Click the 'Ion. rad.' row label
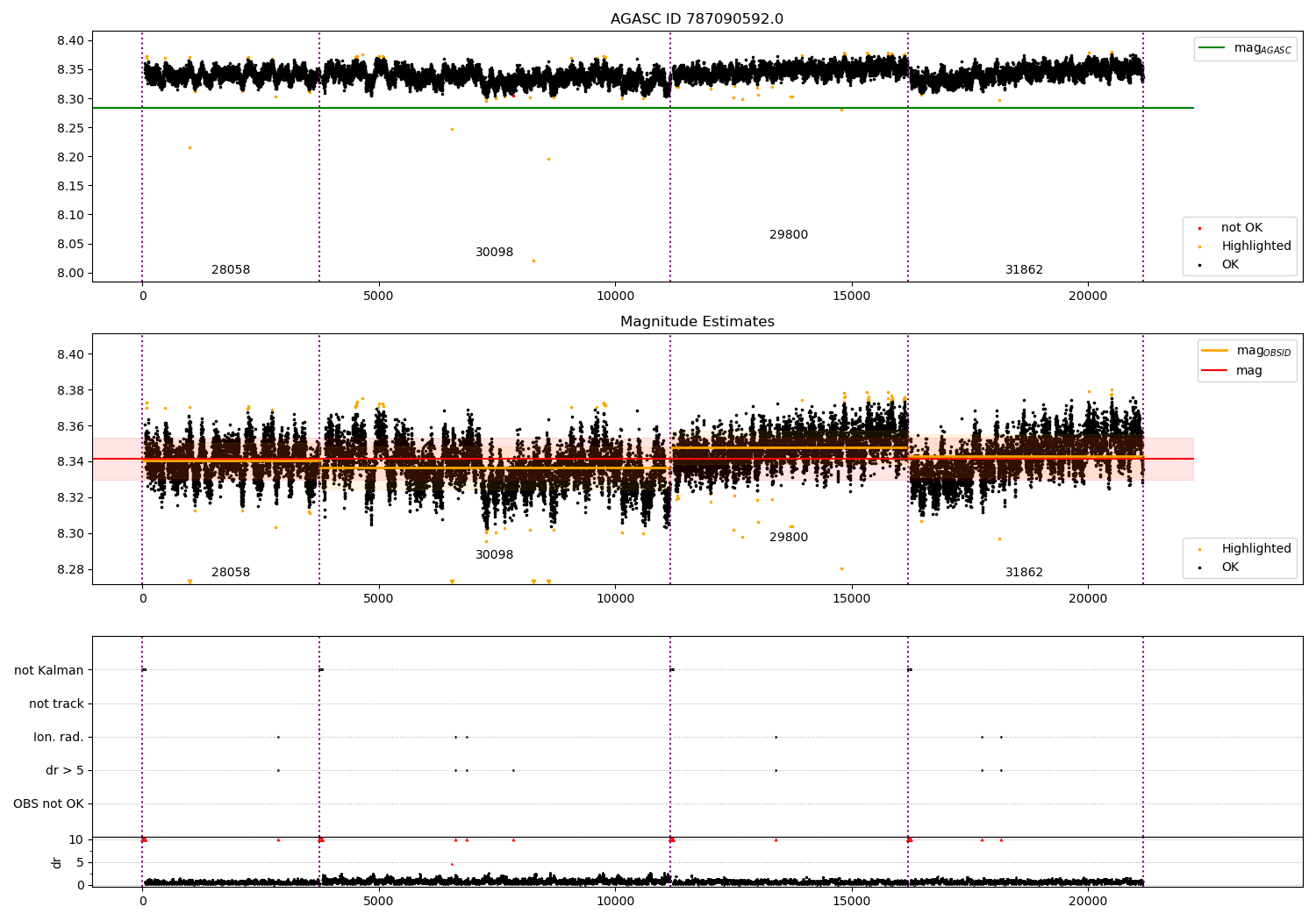Image resolution: width=1316 pixels, height=921 pixels. [x=59, y=737]
